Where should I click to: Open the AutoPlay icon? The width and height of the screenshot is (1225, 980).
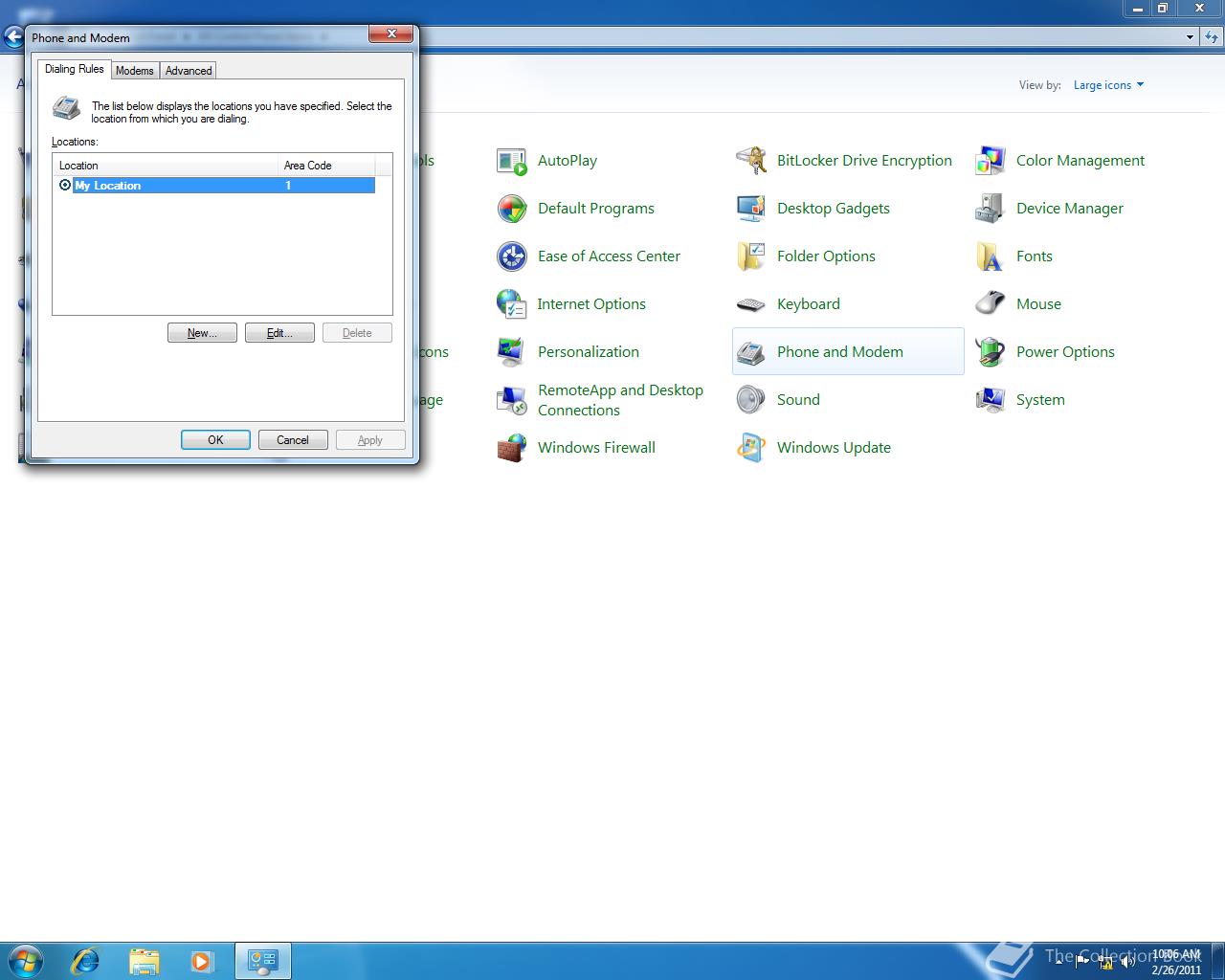512,161
